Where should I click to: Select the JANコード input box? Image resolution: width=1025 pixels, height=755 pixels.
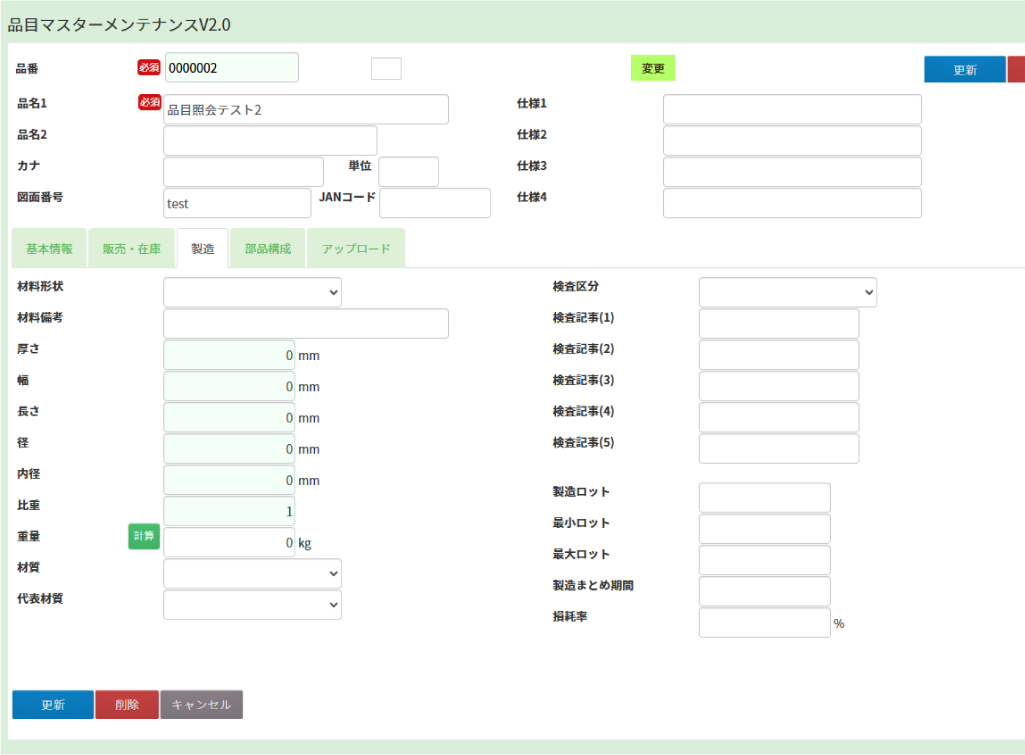(x=435, y=203)
